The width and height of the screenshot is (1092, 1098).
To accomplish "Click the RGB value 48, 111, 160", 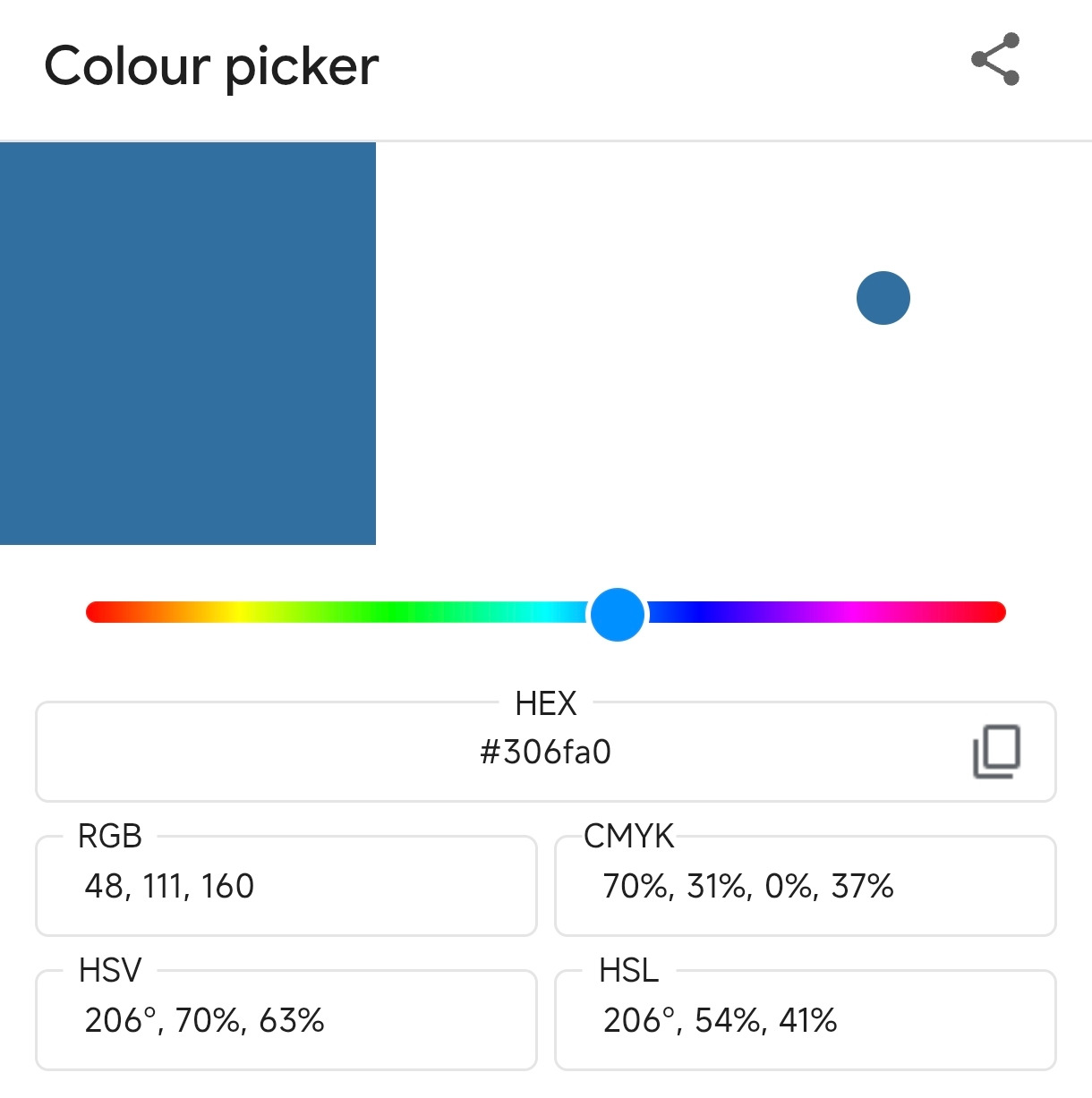I will (x=170, y=887).
